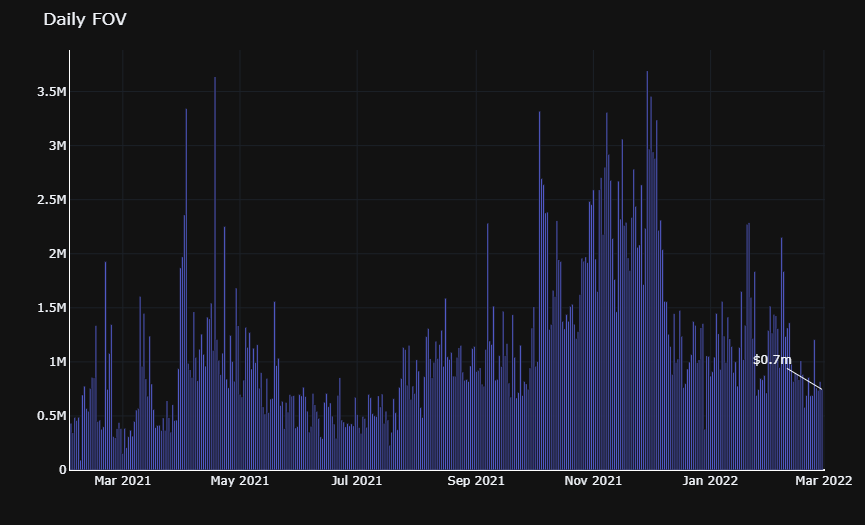The image size is (865, 525).
Task: Click the Jan 2022 x-axis label
Action: (710, 481)
